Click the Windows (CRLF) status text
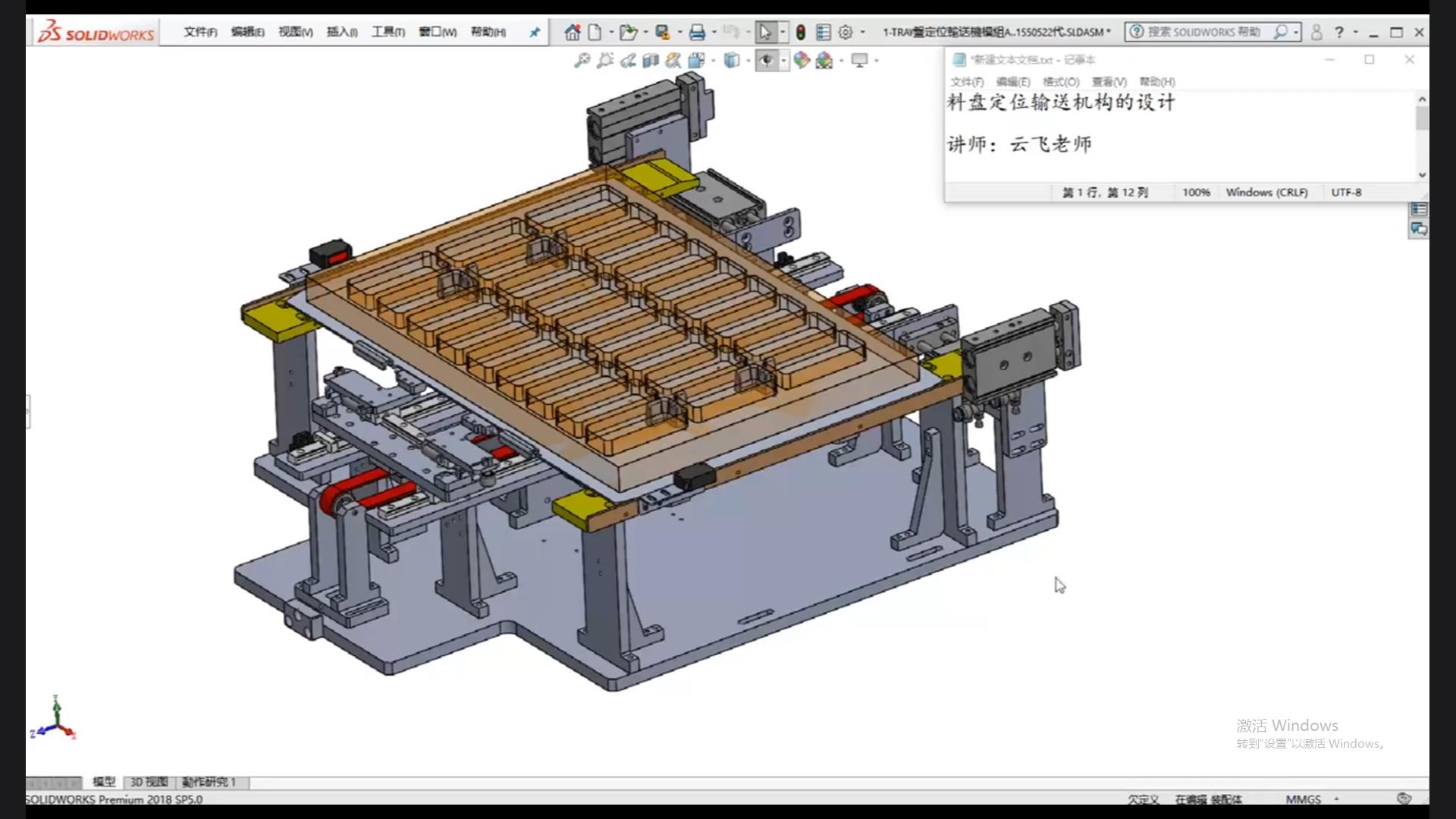This screenshot has height=819, width=1456. [1266, 193]
